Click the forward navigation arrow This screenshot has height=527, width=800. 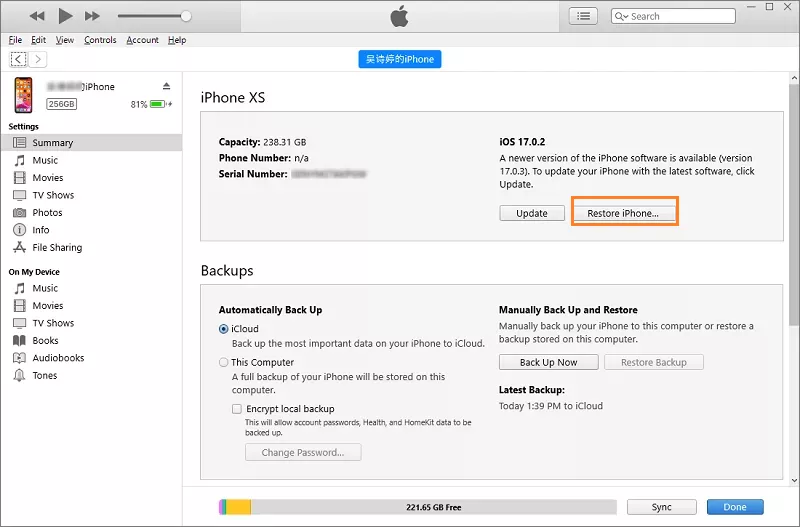pyautogui.click(x=38, y=59)
